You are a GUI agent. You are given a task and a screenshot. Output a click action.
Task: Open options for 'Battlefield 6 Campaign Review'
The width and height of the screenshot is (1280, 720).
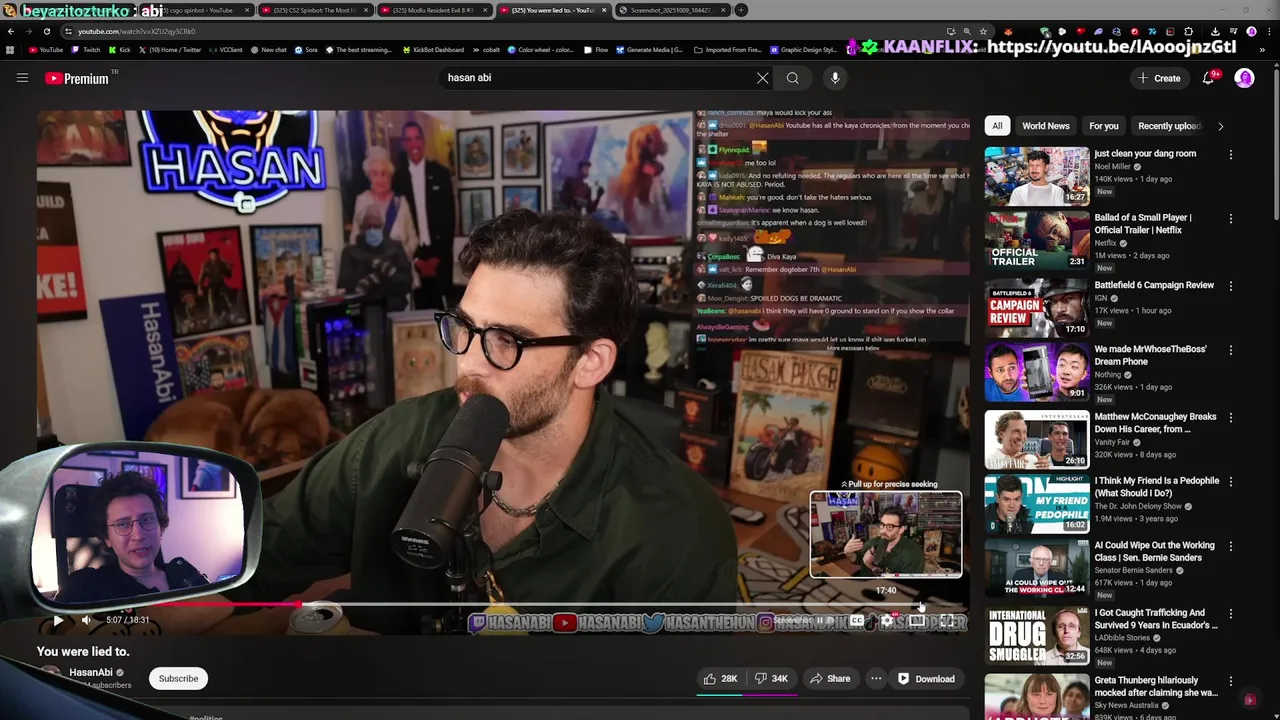tap(1231, 287)
